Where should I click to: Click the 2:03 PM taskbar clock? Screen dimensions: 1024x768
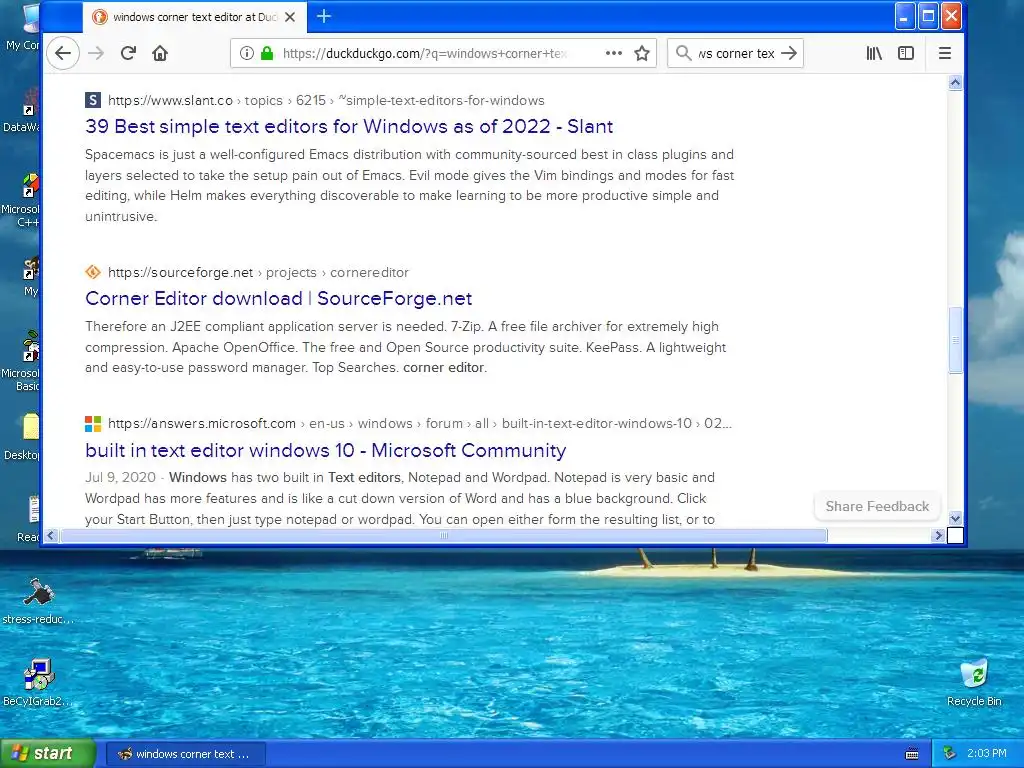pos(986,754)
